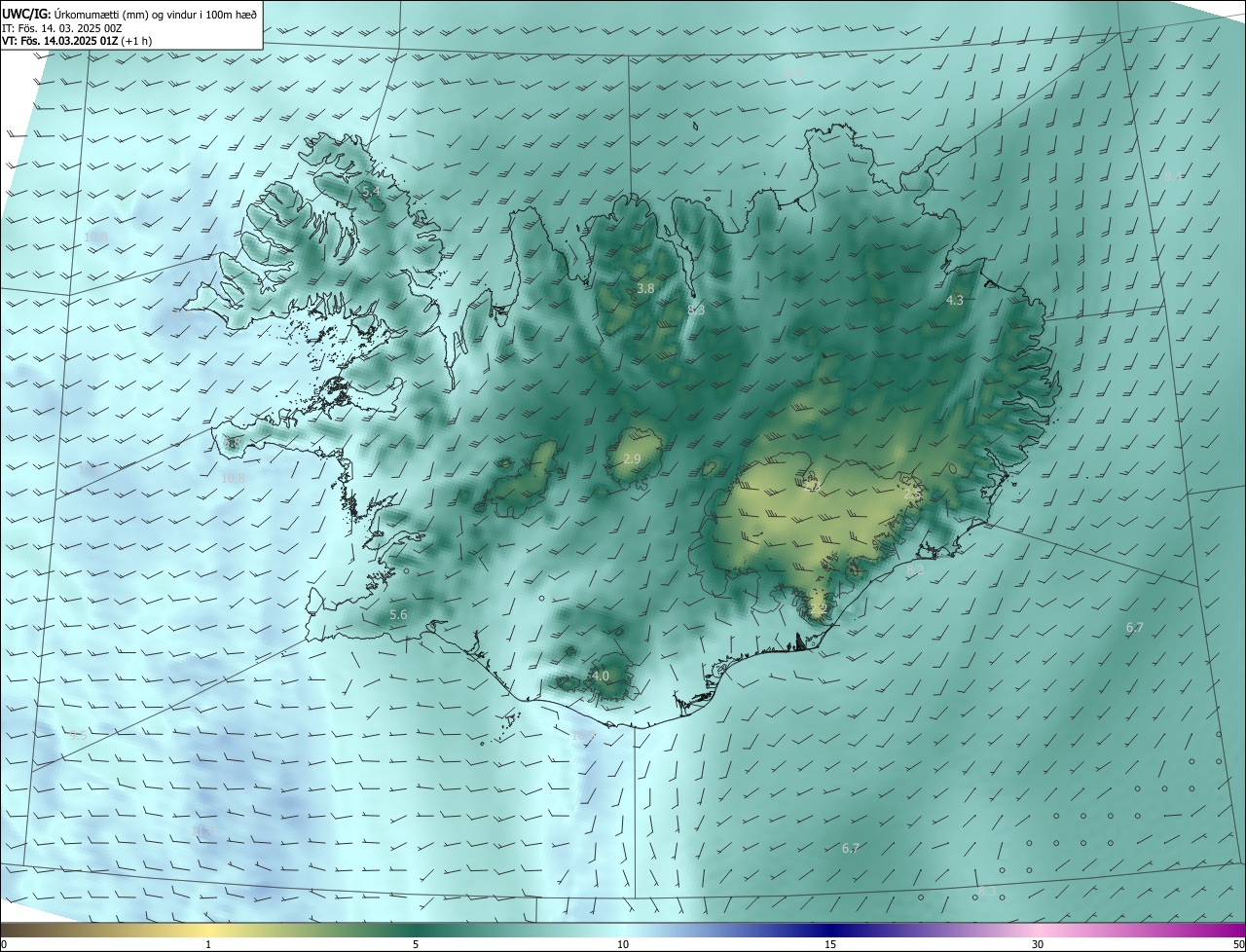
Task: Click the 4.0 value label on the map
Action: 601,677
